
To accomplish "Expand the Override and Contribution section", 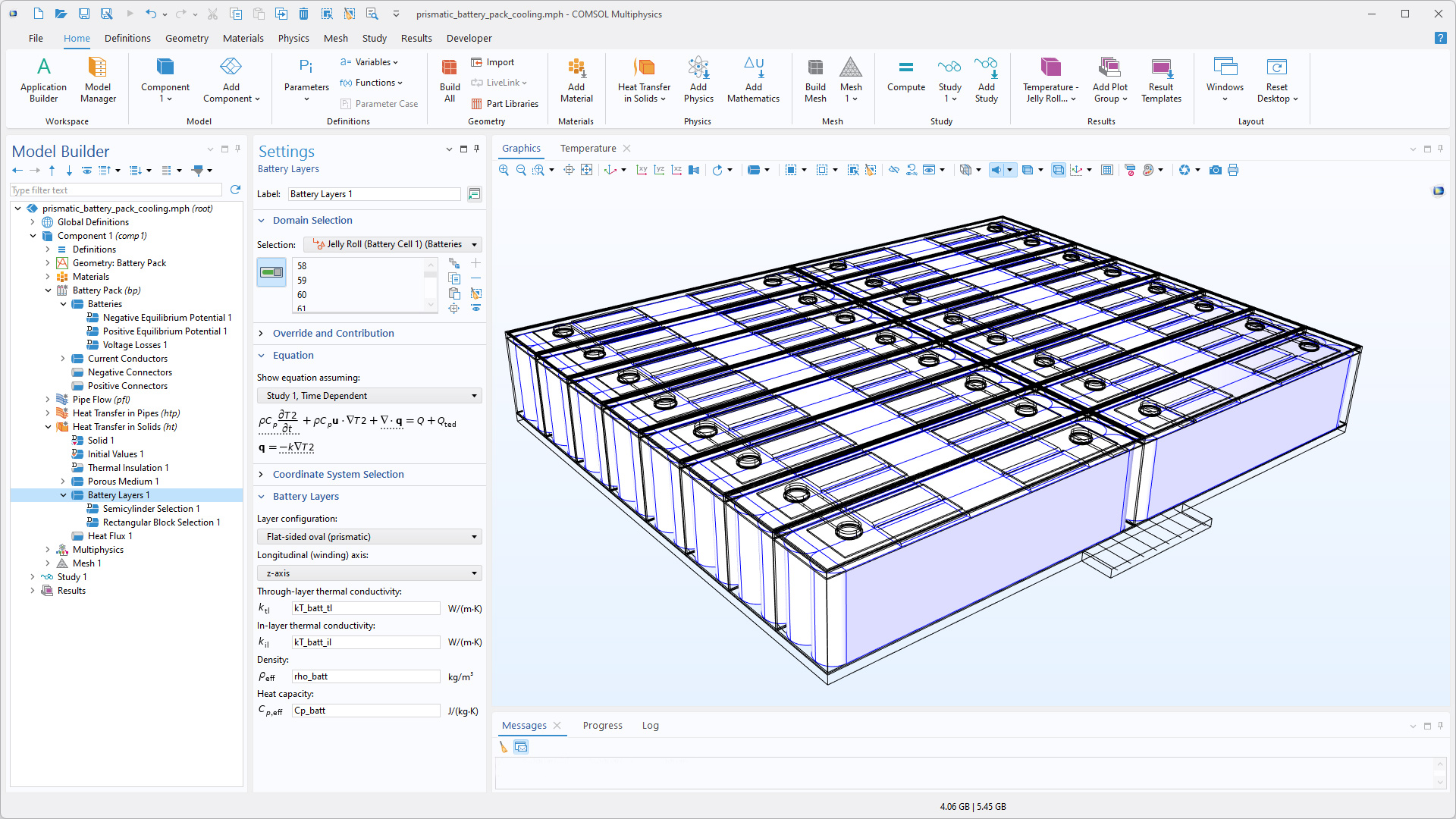I will pyautogui.click(x=333, y=333).
